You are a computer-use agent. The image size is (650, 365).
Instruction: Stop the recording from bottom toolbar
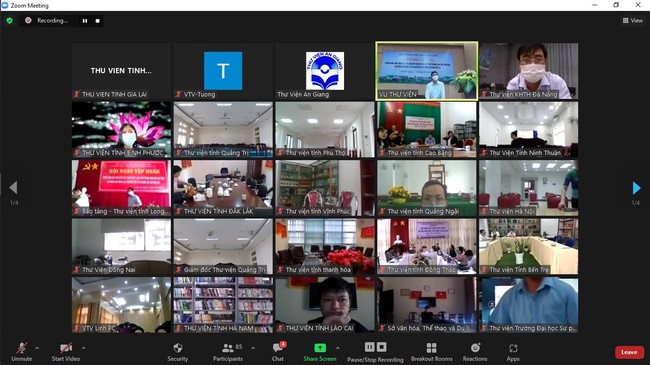381,347
